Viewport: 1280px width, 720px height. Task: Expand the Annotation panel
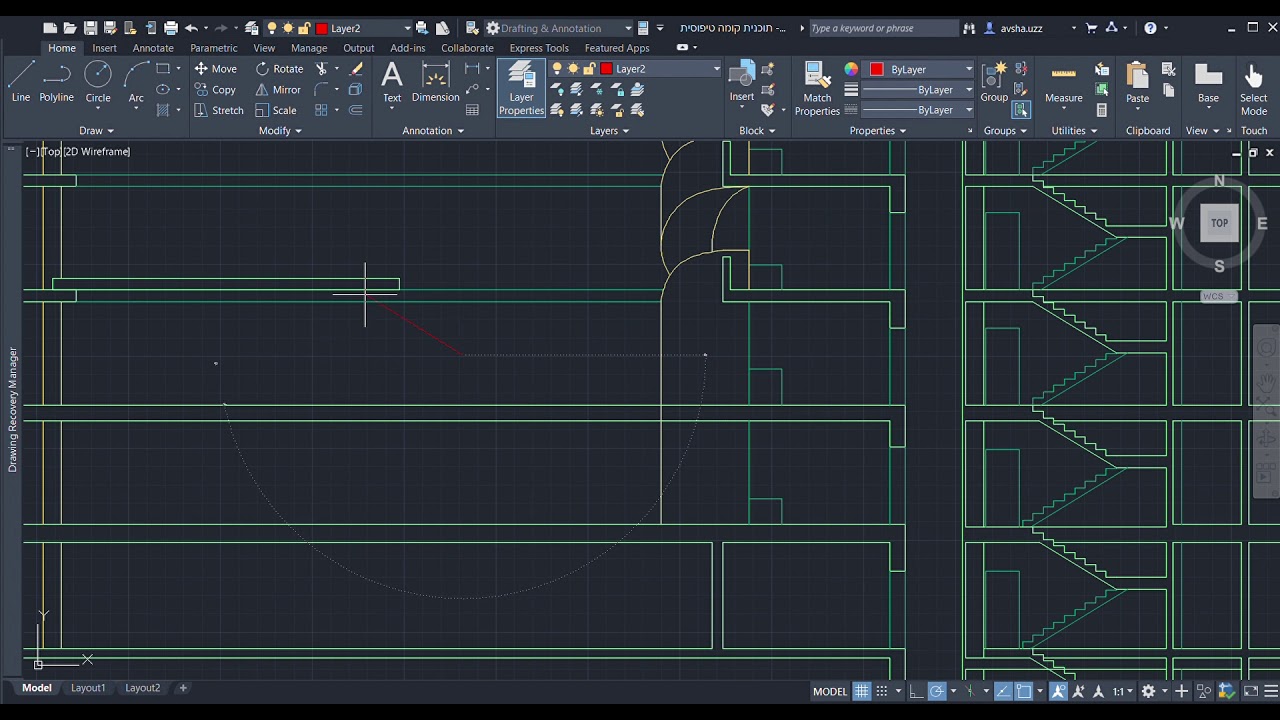click(x=433, y=131)
